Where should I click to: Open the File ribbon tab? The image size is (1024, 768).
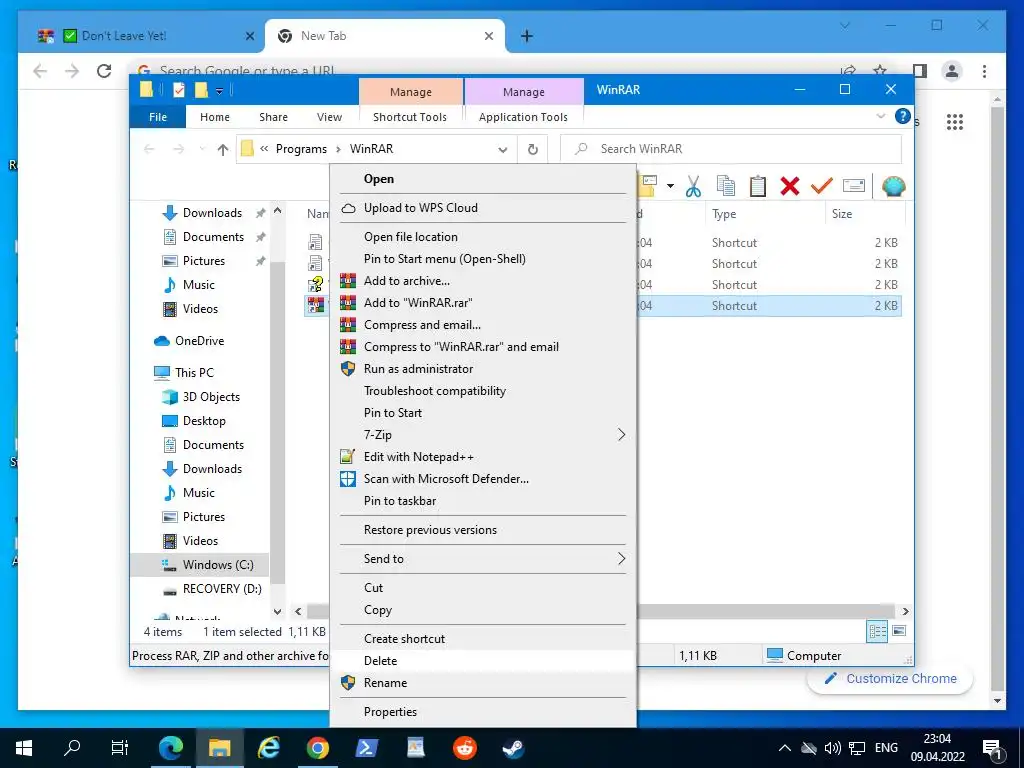(158, 117)
